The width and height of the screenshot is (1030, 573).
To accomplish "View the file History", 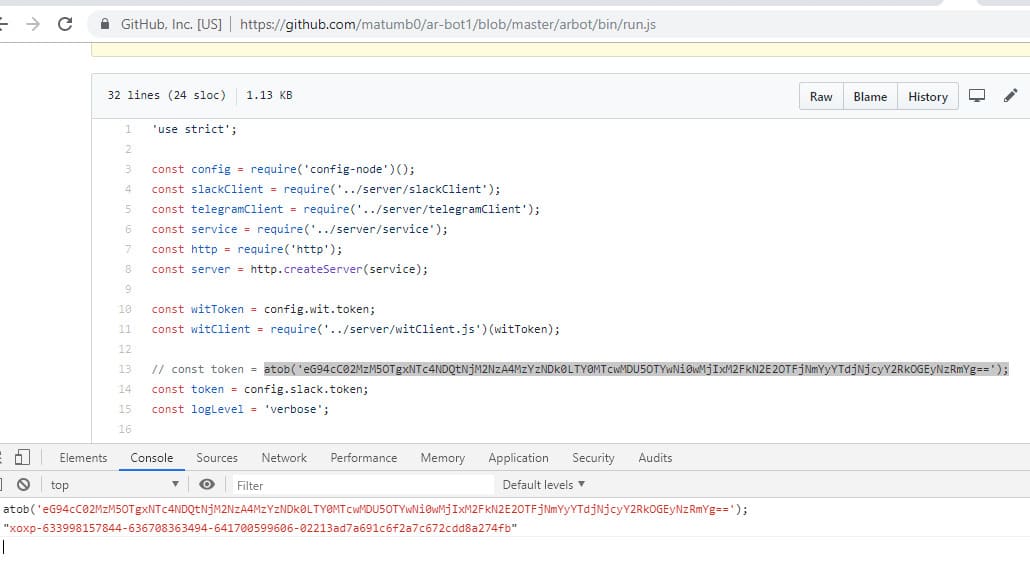I will 927,97.
